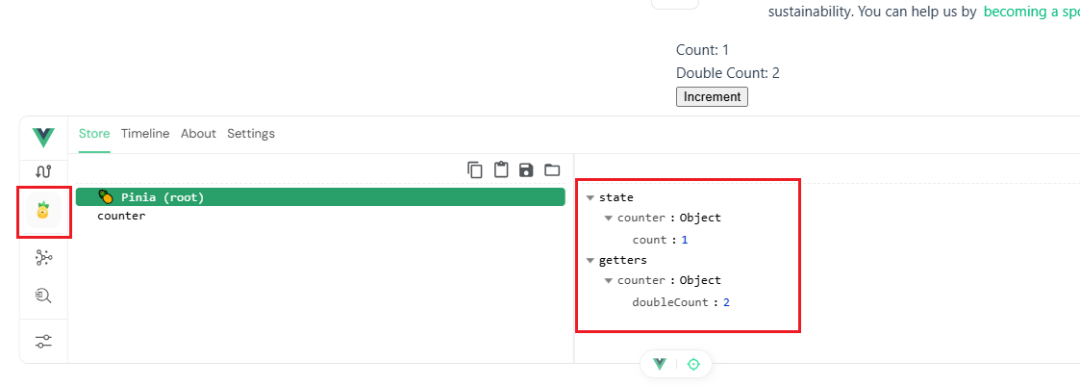
Task: Collapse counter Object under state
Action: pos(609,218)
